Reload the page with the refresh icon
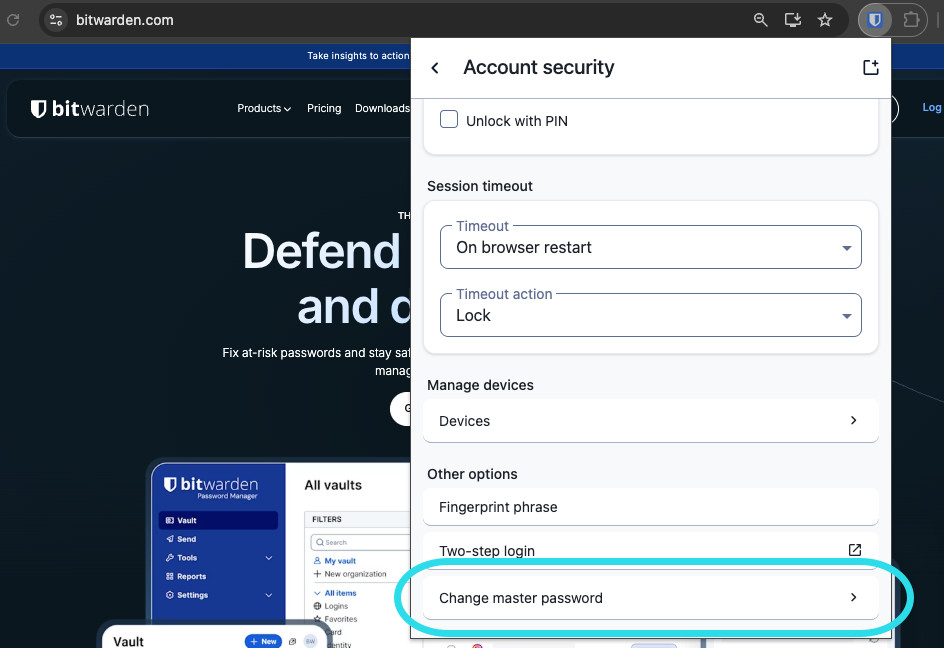944x648 pixels. pyautogui.click(x=13, y=20)
